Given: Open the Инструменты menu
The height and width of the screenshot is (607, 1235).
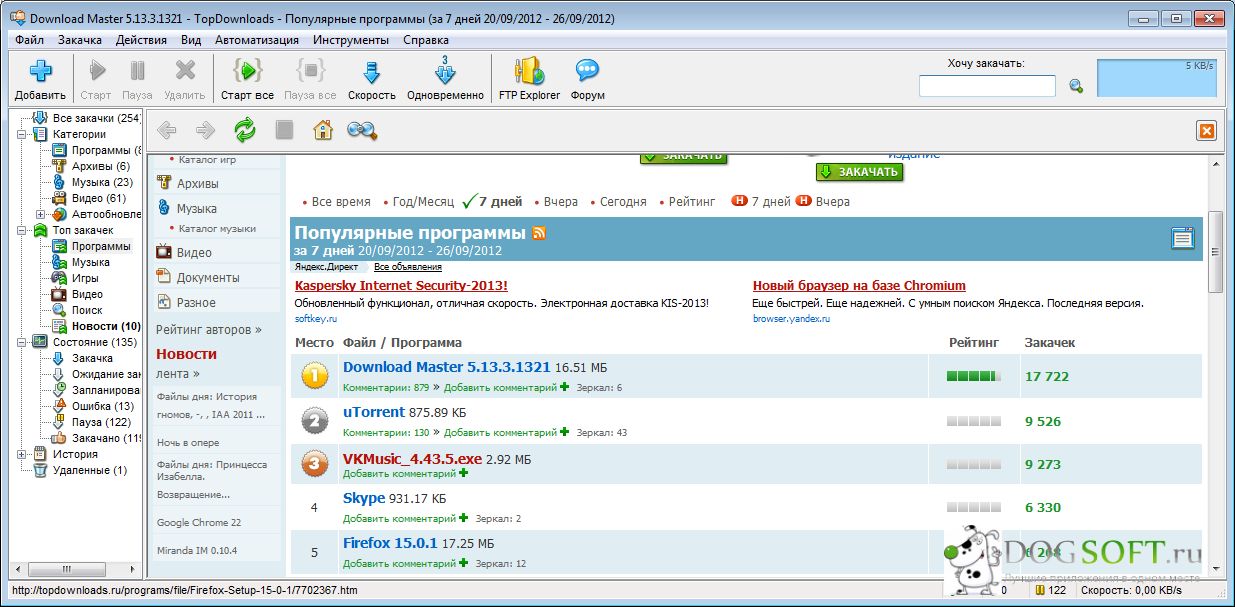Looking at the screenshot, I should [351, 40].
